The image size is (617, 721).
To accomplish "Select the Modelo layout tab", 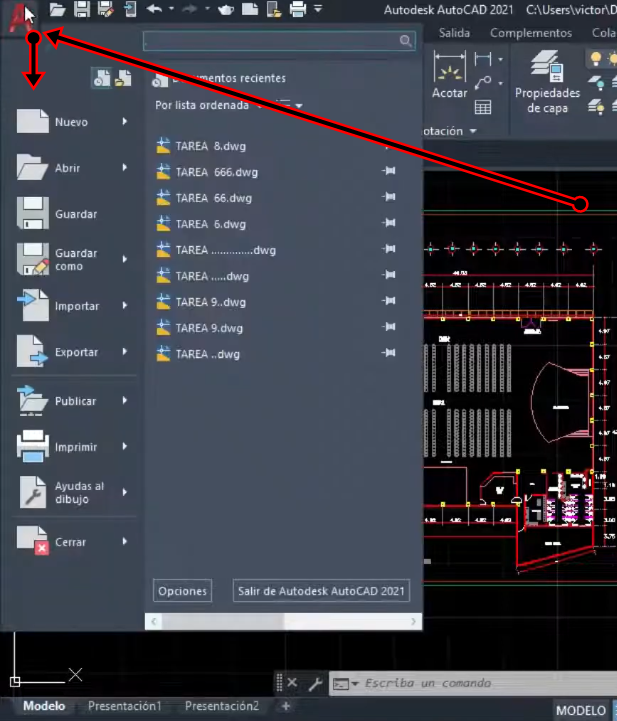I will point(44,706).
